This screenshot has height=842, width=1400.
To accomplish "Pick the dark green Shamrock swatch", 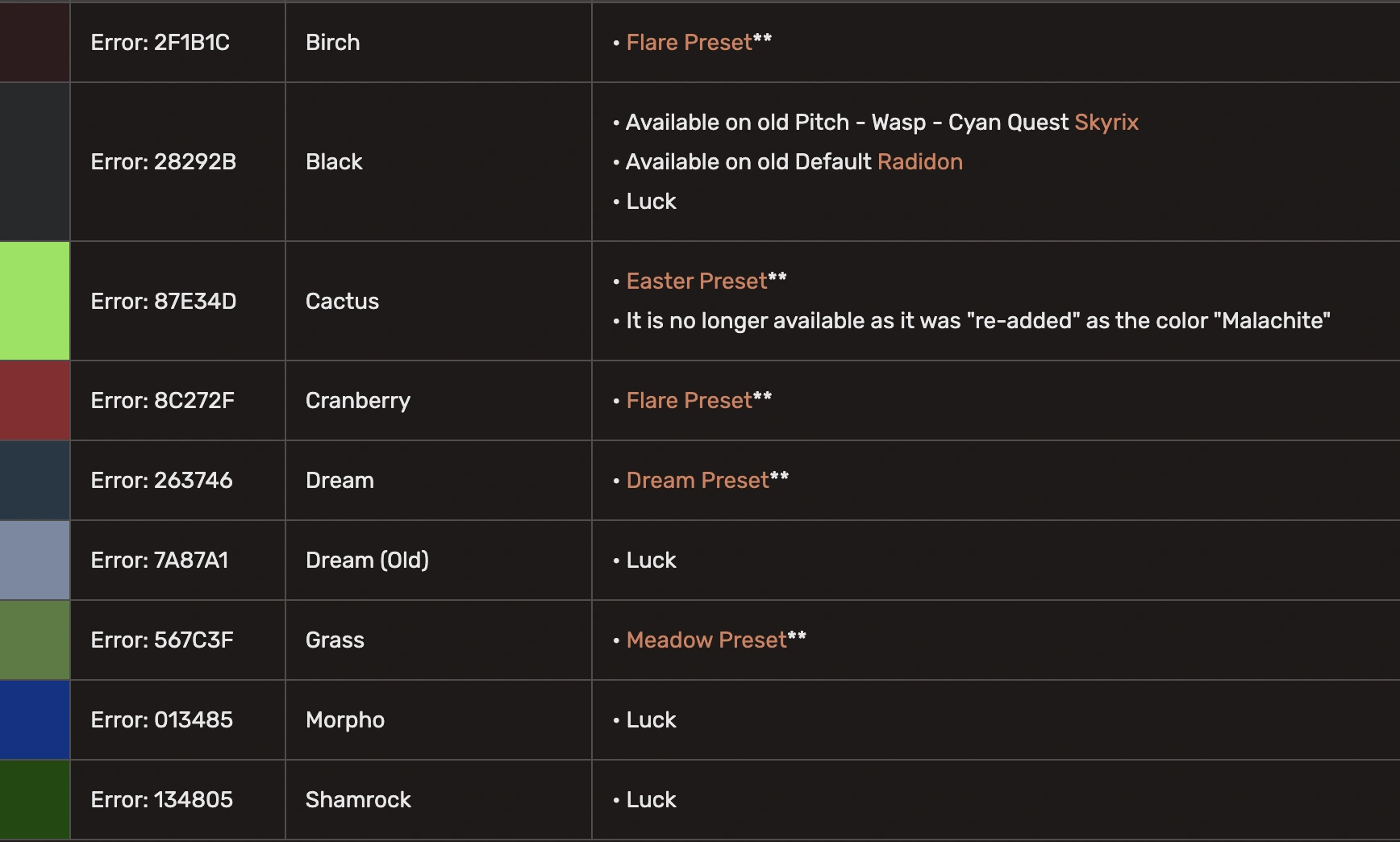I will pyautogui.click(x=35, y=799).
